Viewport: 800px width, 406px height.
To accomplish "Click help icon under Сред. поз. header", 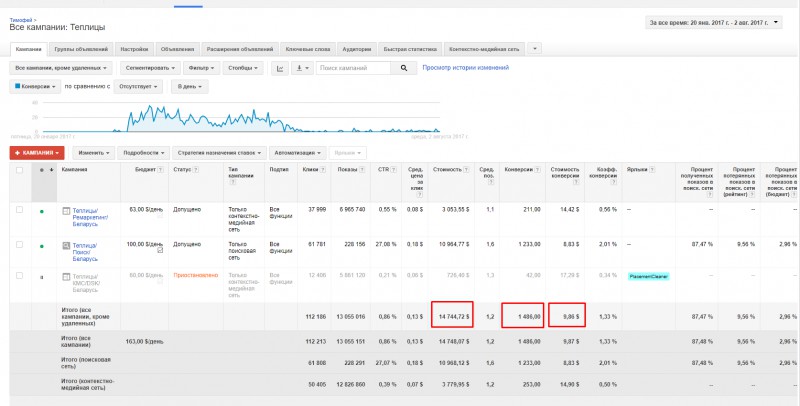I will (x=490, y=182).
